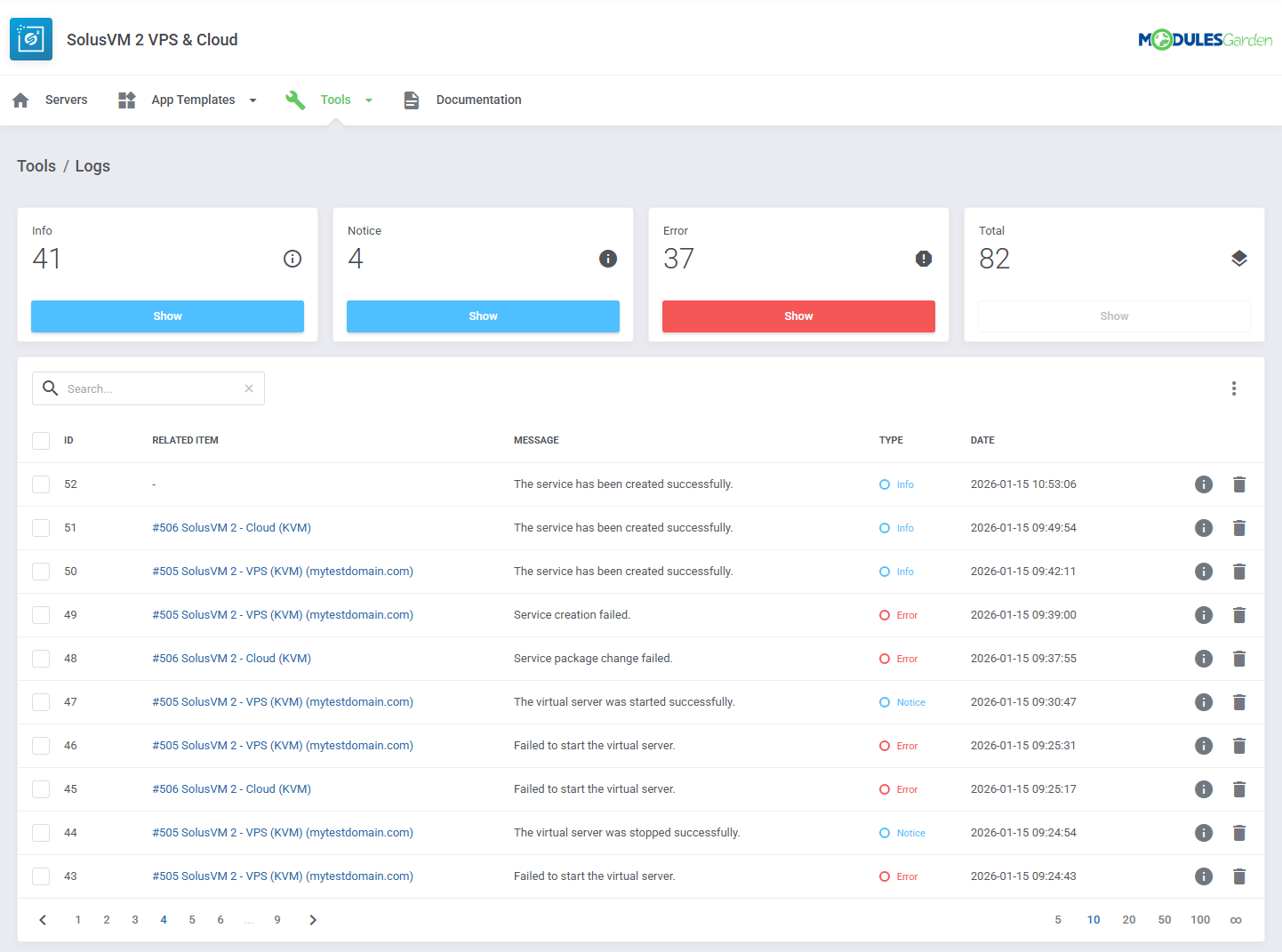The image size is (1282, 952).
Task: Expand the Tools dropdown arrow
Action: [x=369, y=100]
